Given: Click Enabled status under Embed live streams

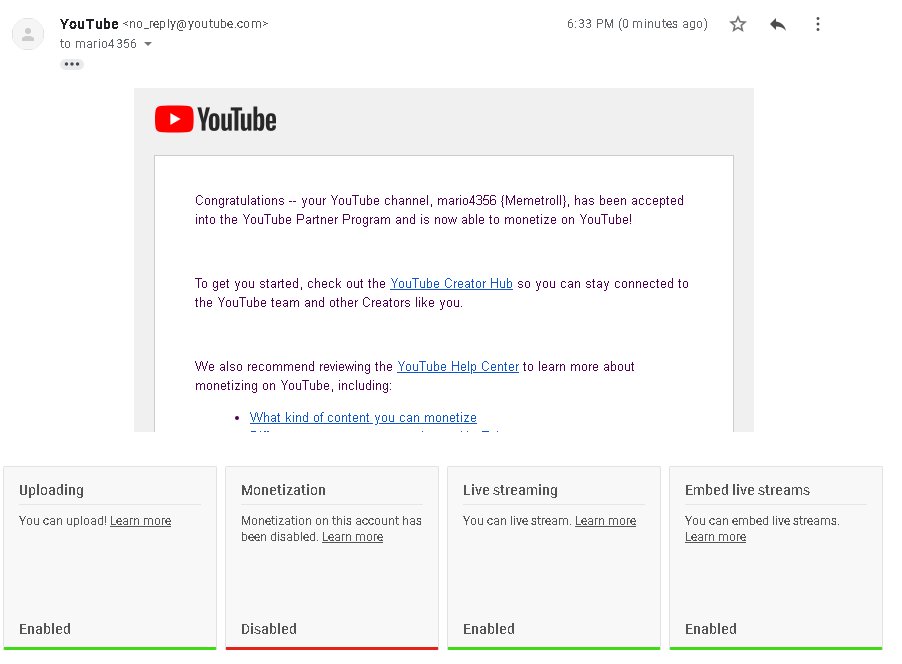Looking at the screenshot, I should (x=710, y=629).
